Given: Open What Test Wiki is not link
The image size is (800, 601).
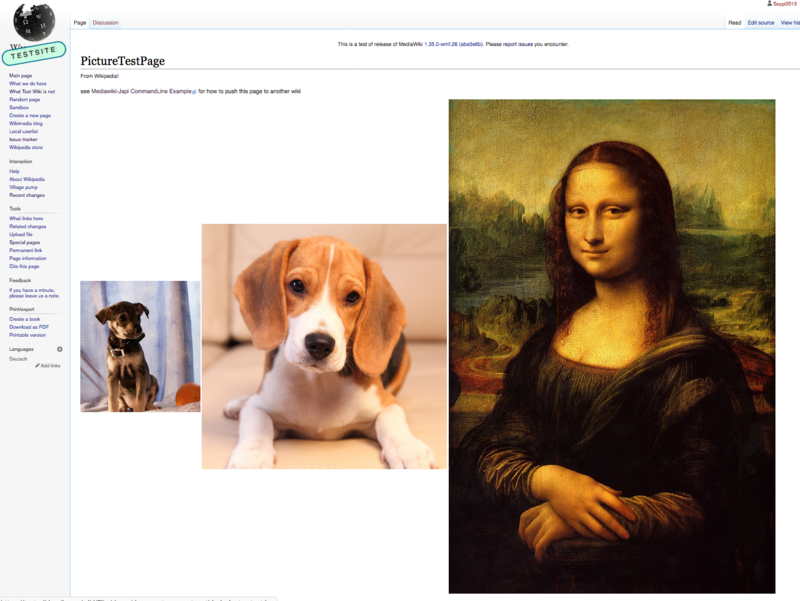Looking at the screenshot, I should click(x=32, y=92).
